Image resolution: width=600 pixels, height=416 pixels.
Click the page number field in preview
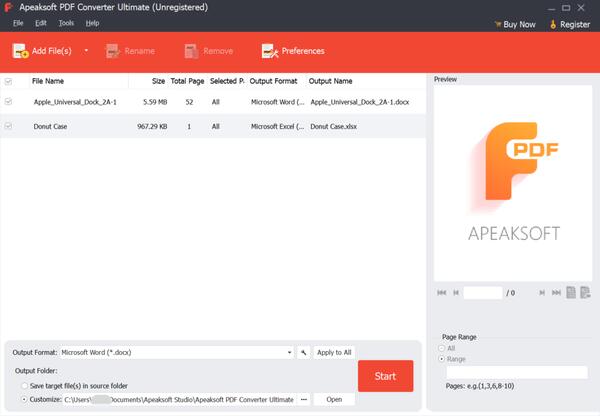pyautogui.click(x=482, y=293)
